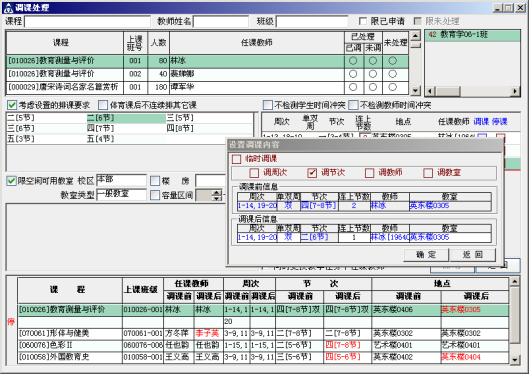Open the 校区 本部 dropdown
This screenshot has height=375, width=530.
point(121,180)
